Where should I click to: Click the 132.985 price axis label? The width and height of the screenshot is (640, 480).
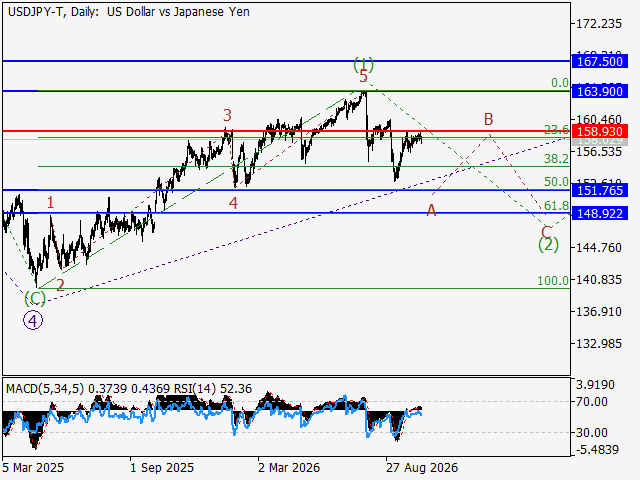click(x=599, y=344)
